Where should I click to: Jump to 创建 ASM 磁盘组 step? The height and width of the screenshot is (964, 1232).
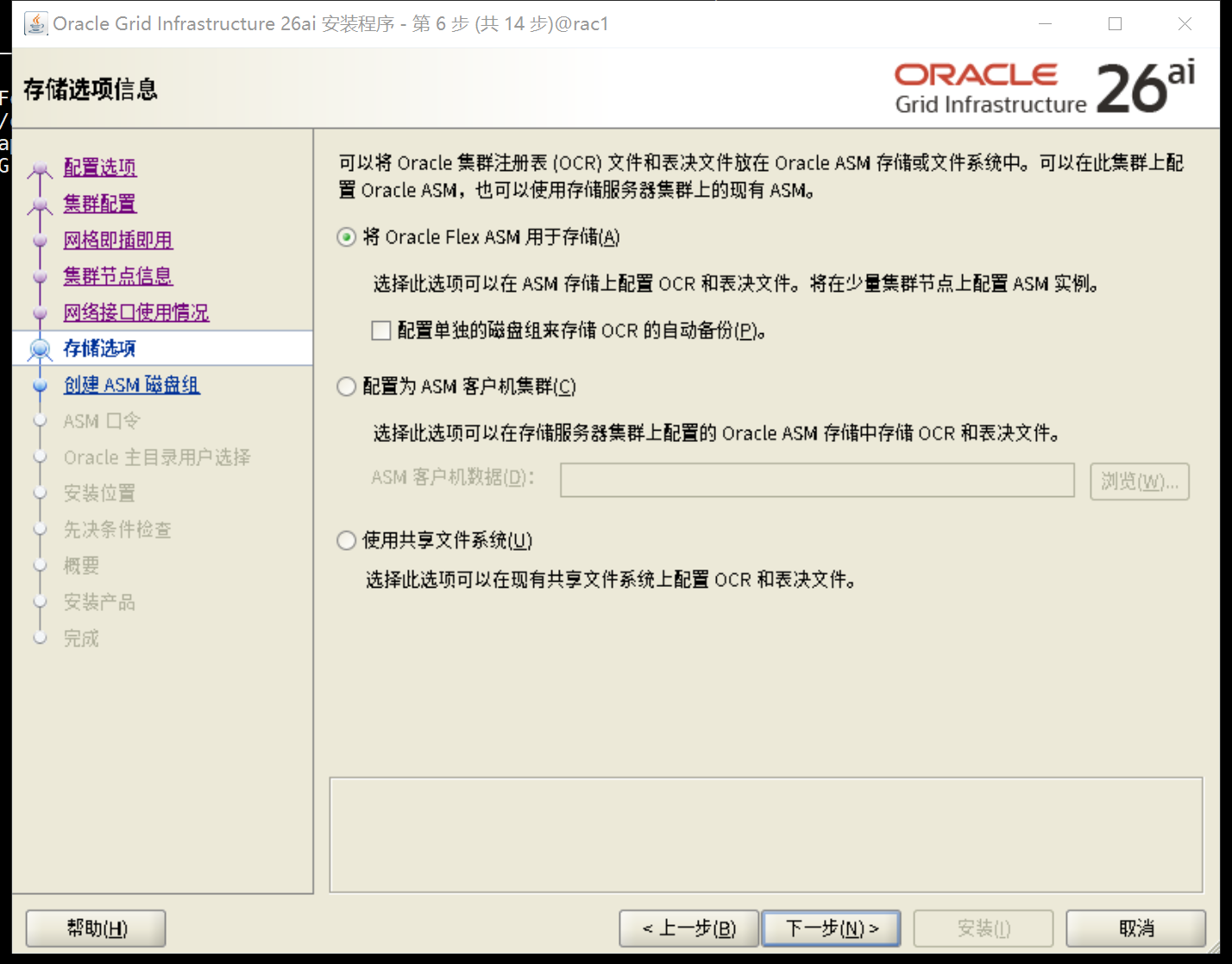click(132, 385)
